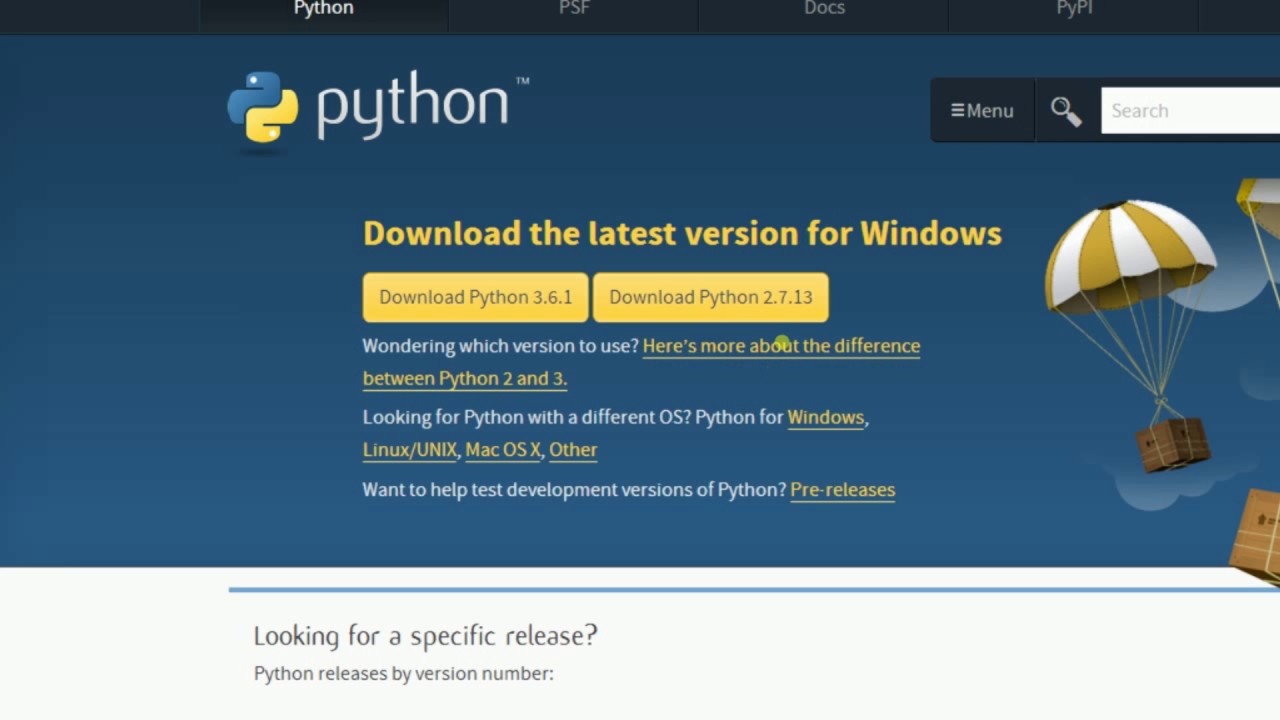Open the Other platforms link
Screen dimensions: 1280x720
tap(573, 450)
